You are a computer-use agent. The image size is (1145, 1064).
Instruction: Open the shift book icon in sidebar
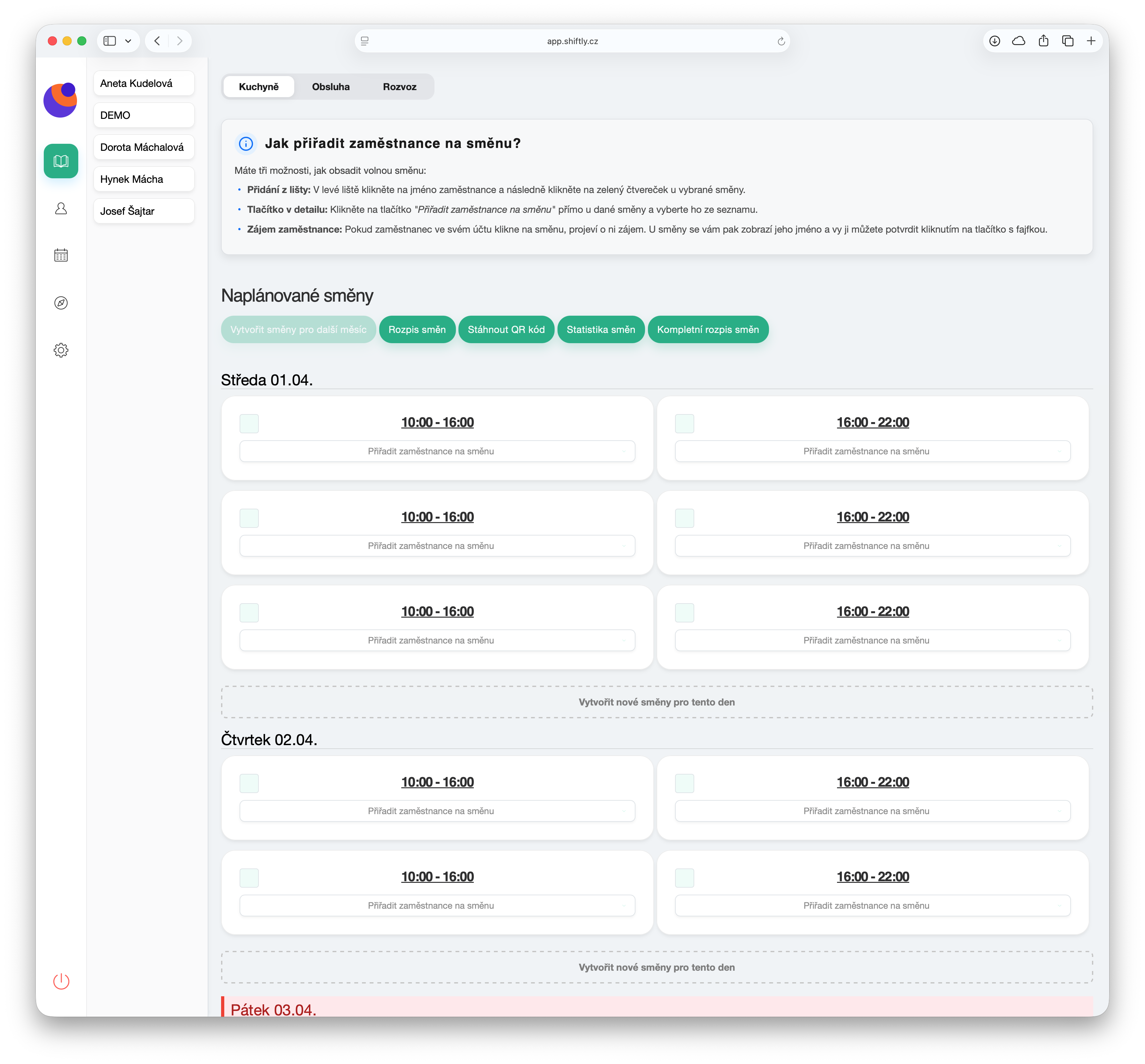pos(61,161)
